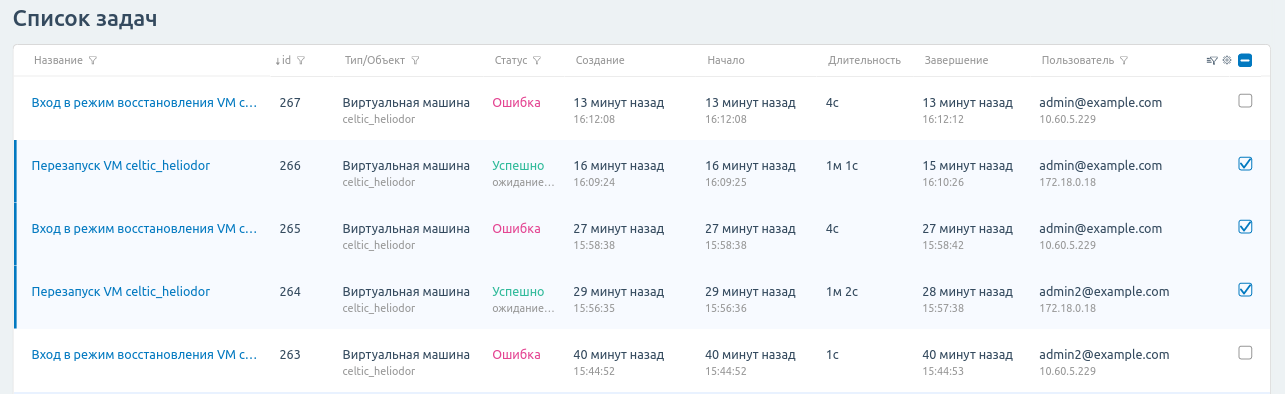1285x394 pixels.
Task: Click admin2@example.com in row 264
Action: (x=1104, y=292)
